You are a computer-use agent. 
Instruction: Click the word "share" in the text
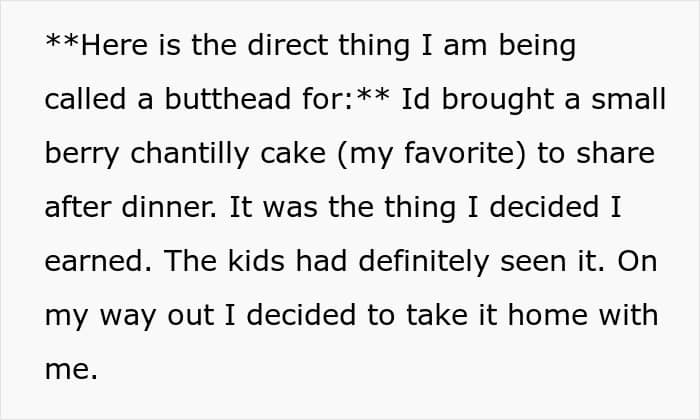(x=615, y=153)
